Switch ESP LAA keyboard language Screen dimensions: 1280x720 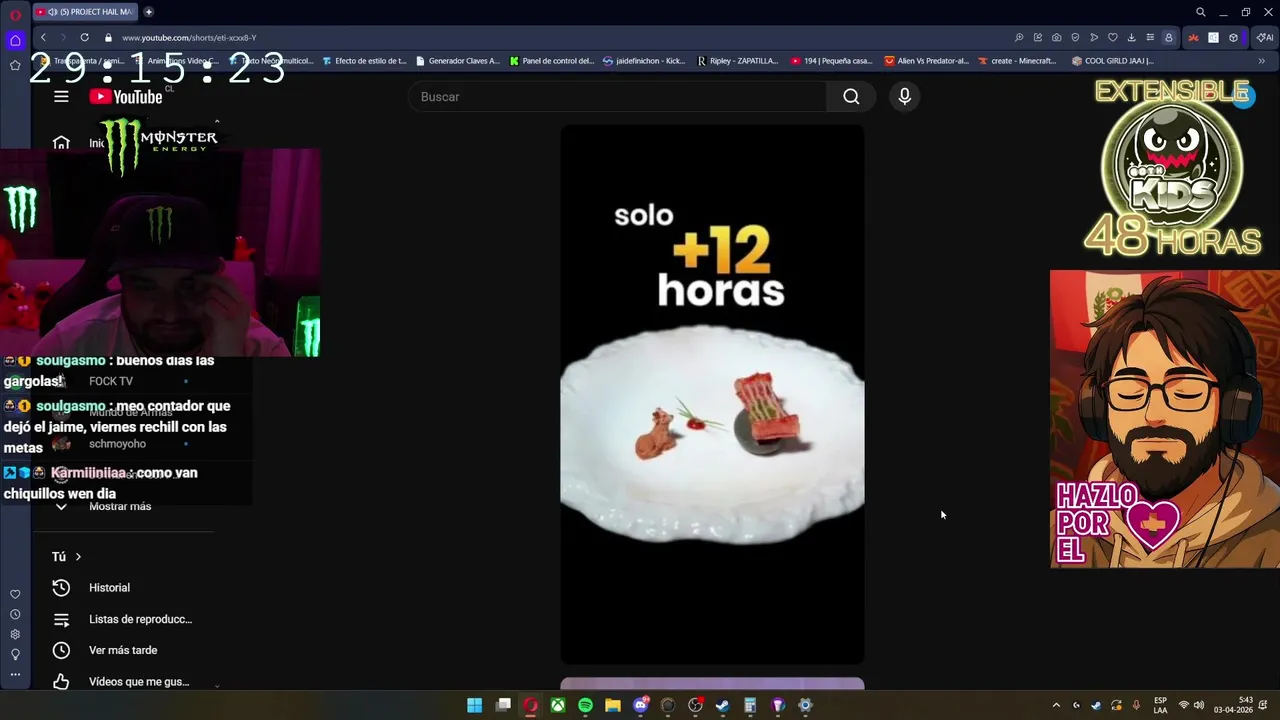click(1160, 705)
